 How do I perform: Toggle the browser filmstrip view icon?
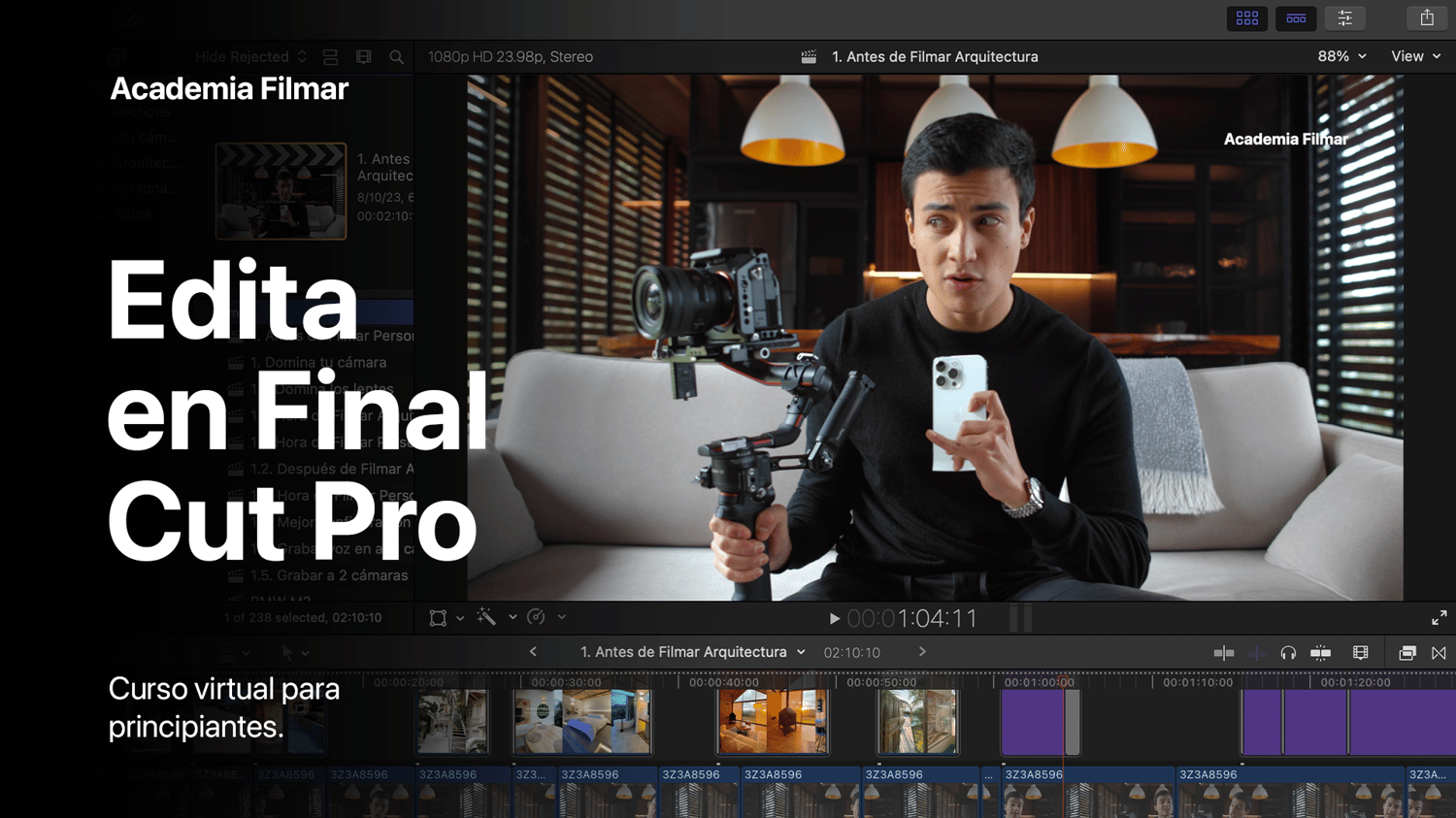click(364, 57)
